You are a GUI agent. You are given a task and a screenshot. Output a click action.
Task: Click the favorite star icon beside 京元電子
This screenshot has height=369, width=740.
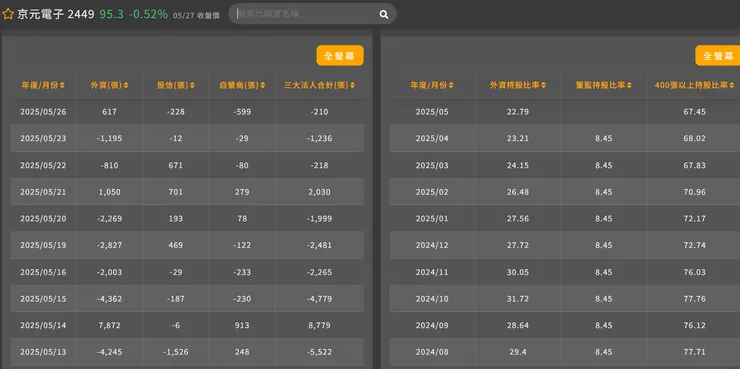pyautogui.click(x=8, y=14)
